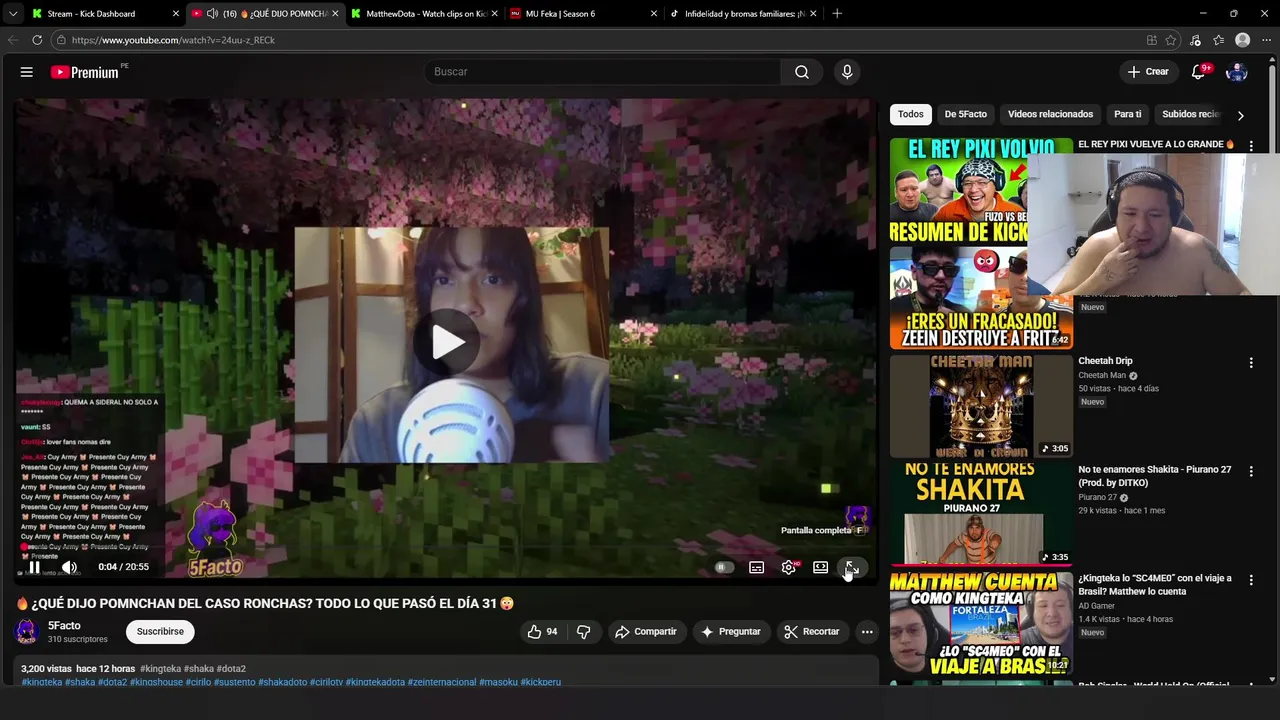Open options for Cheetah Drip video
The width and height of the screenshot is (1280, 720).
1251,363
